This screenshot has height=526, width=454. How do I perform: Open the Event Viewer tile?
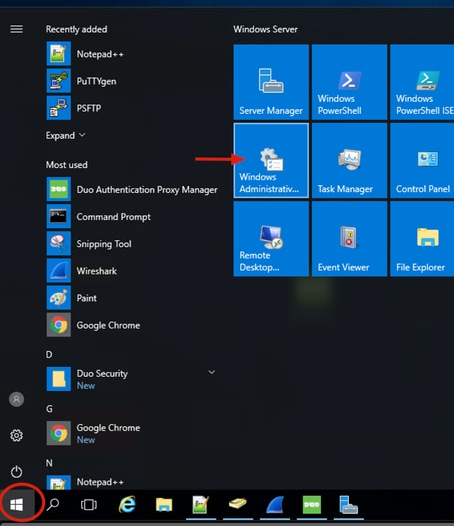pos(349,239)
